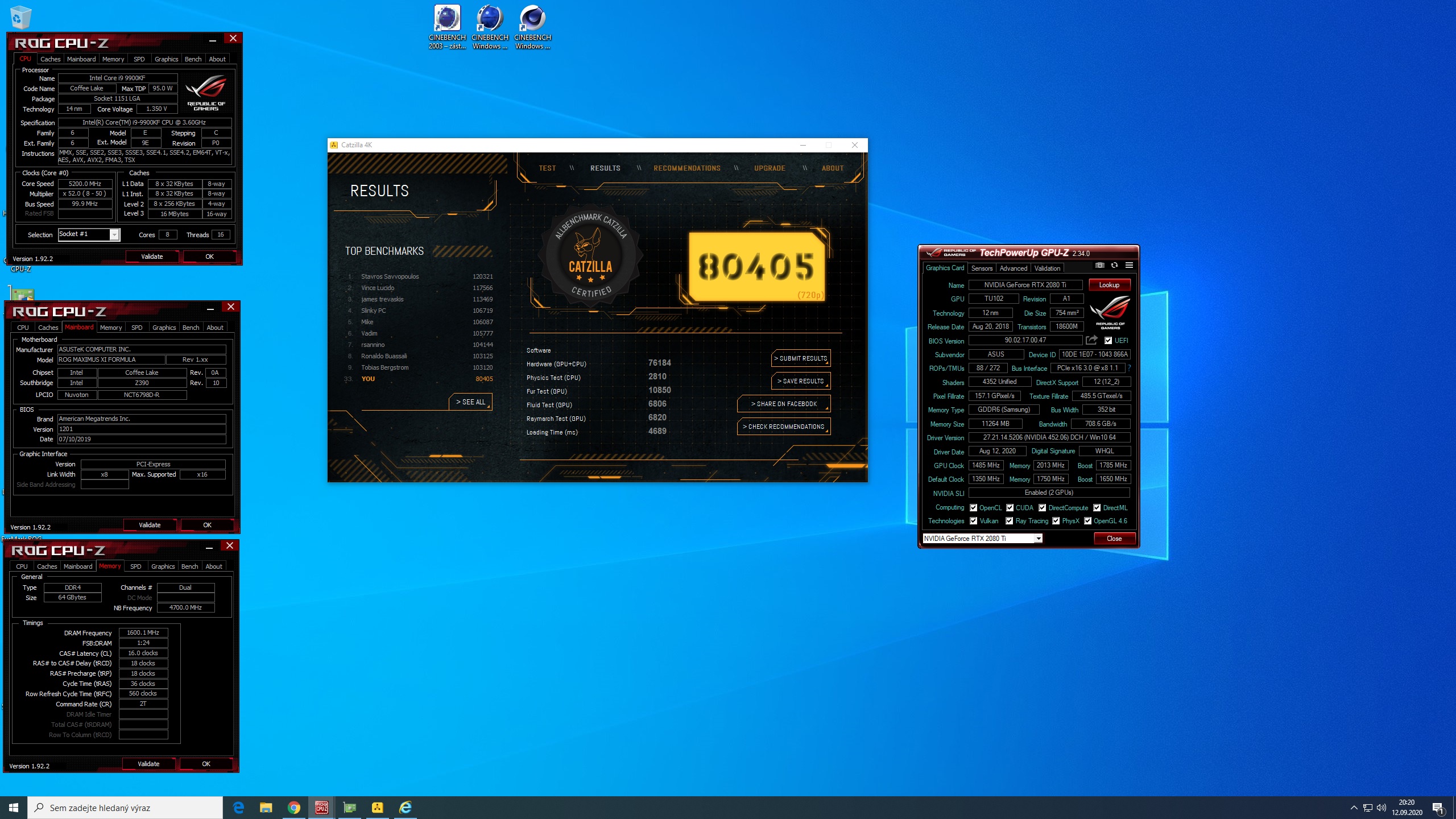
Task: Click the network icon in system tray
Action: pos(1368,808)
